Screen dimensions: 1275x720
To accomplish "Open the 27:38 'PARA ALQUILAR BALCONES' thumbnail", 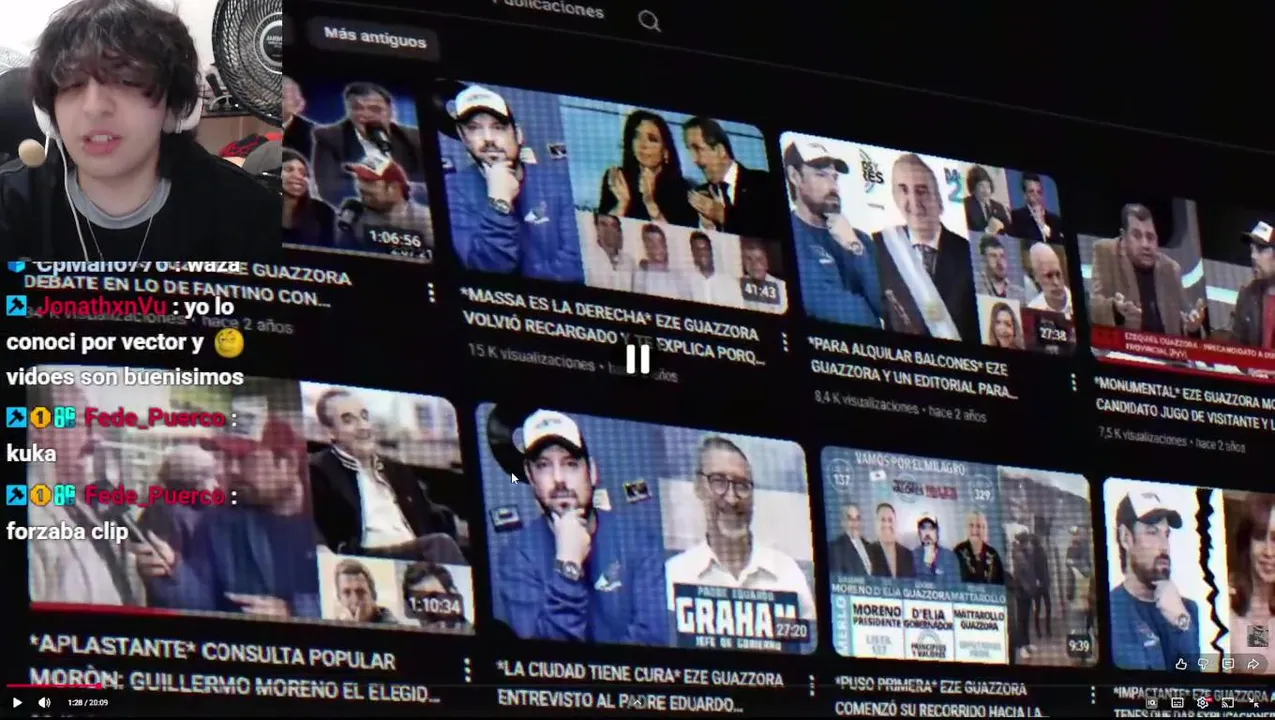I will (927, 243).
